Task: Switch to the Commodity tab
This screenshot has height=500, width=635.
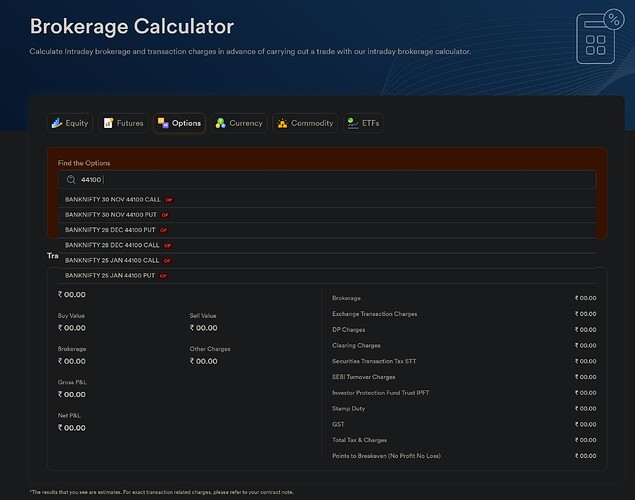Action: click(305, 123)
